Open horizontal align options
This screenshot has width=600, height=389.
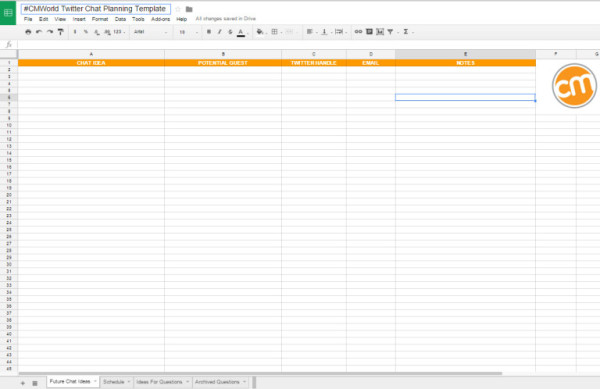point(311,32)
